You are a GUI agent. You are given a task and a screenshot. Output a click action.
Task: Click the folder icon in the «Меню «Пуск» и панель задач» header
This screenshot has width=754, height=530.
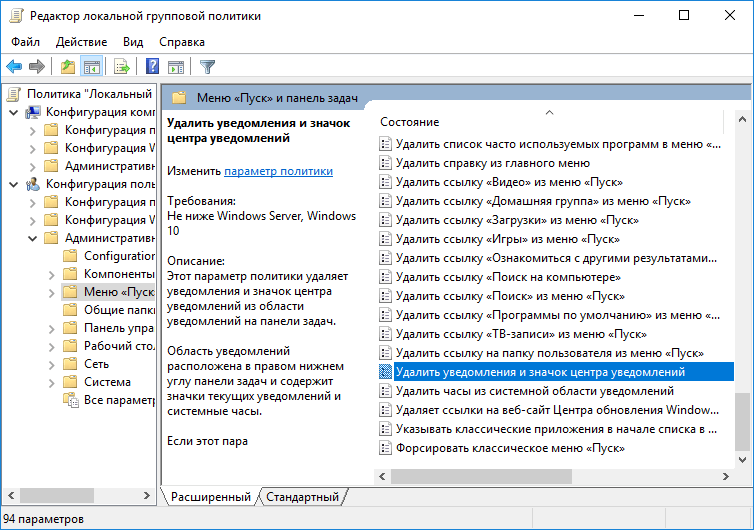[179, 98]
